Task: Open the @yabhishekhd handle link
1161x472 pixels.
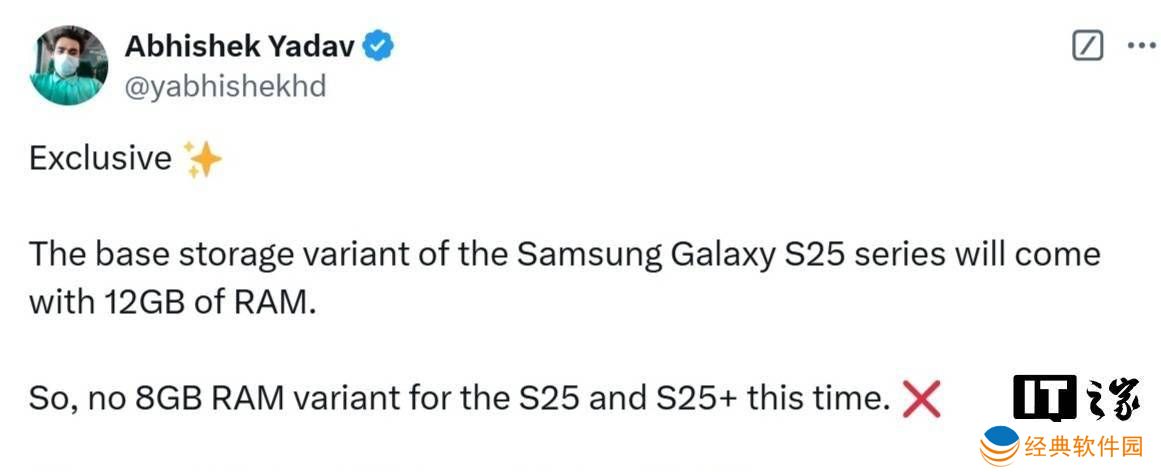Action: 225,86
